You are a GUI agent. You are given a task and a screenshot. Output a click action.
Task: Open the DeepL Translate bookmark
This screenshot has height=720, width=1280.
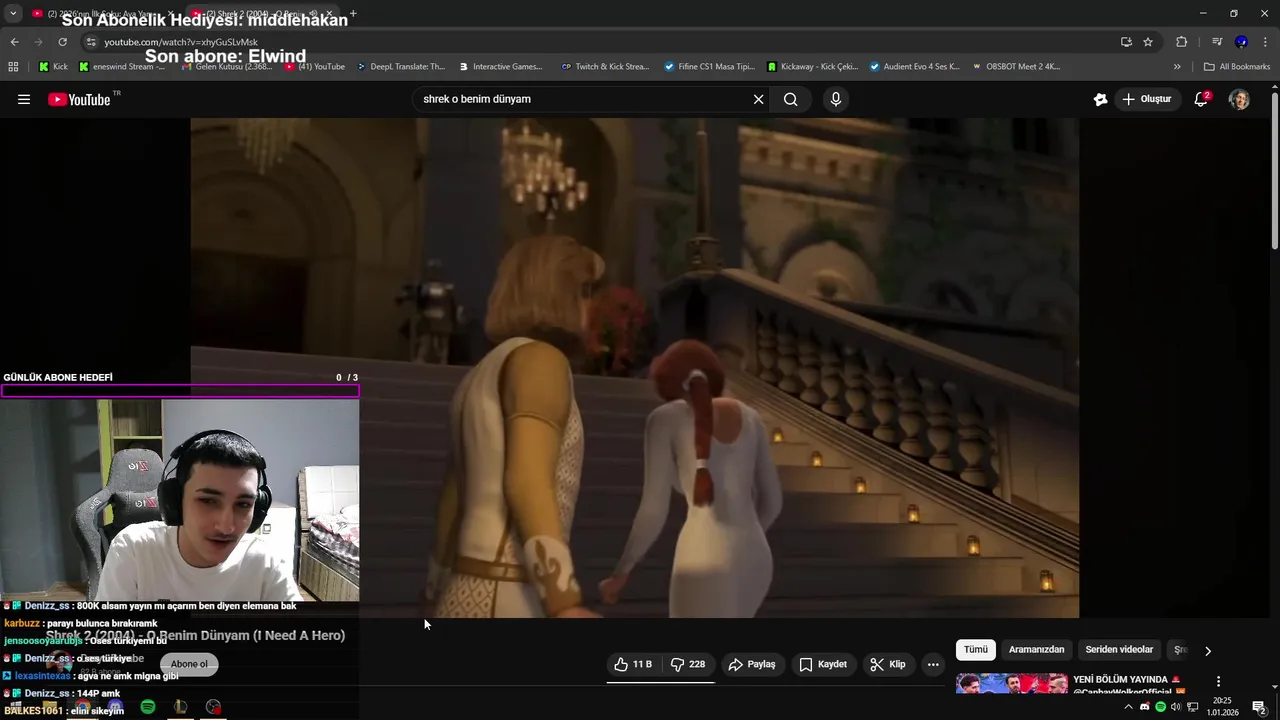click(400, 67)
